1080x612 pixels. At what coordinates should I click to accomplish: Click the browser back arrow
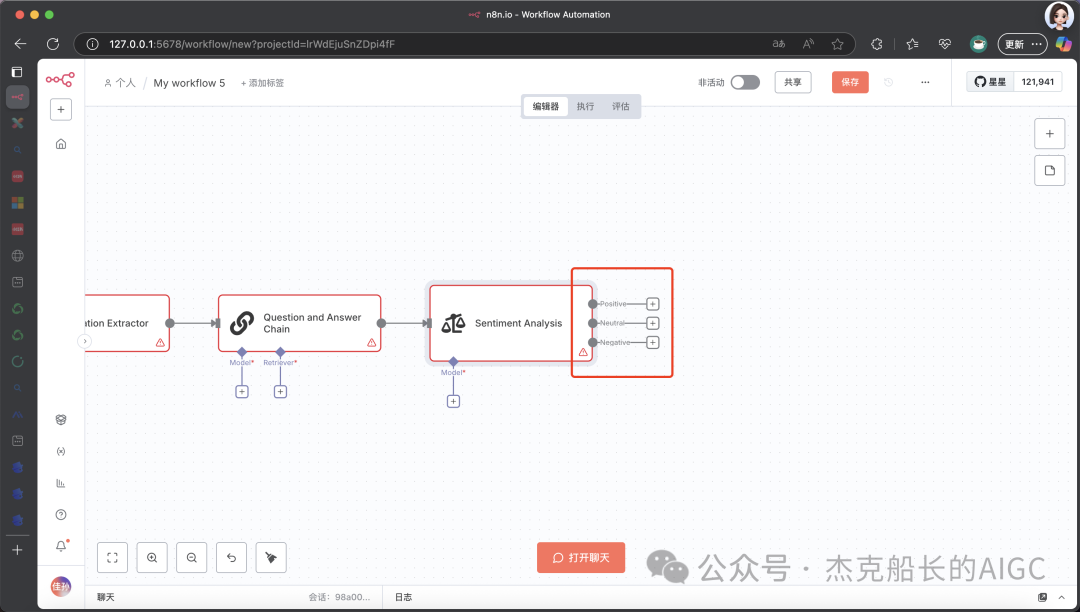(20, 44)
